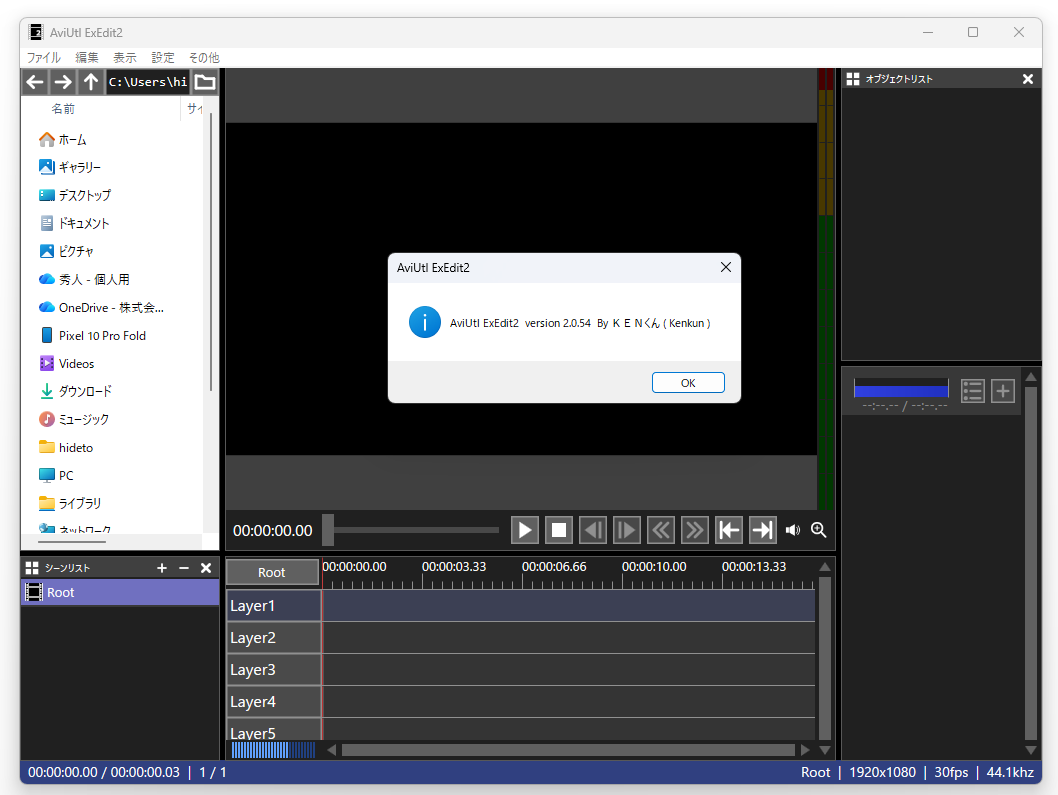
Task: Open the 表示 menu
Action: pos(125,58)
